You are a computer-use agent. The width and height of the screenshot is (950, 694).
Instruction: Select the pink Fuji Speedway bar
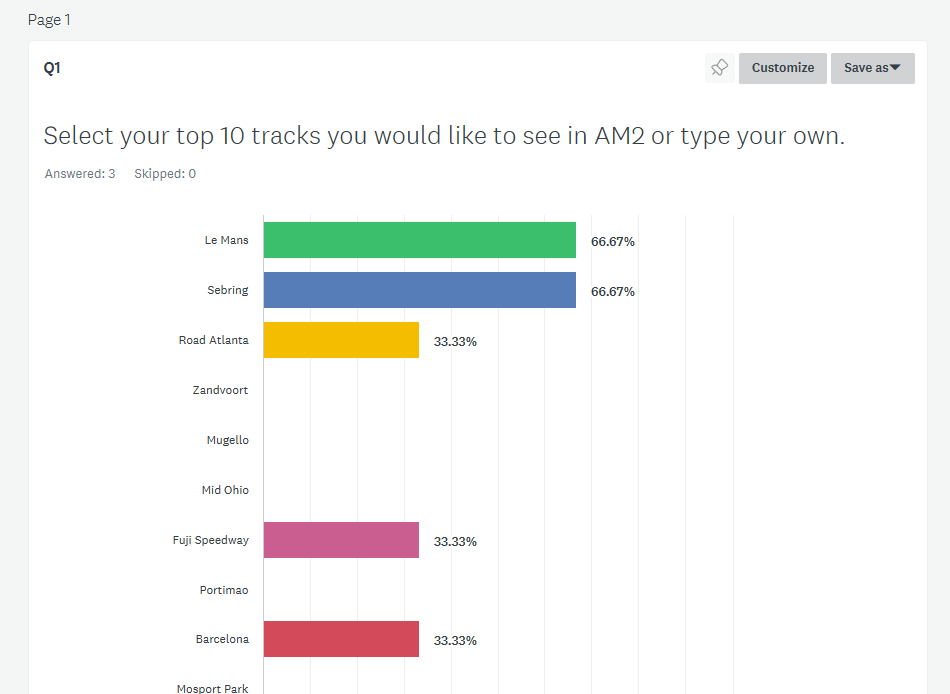342,540
